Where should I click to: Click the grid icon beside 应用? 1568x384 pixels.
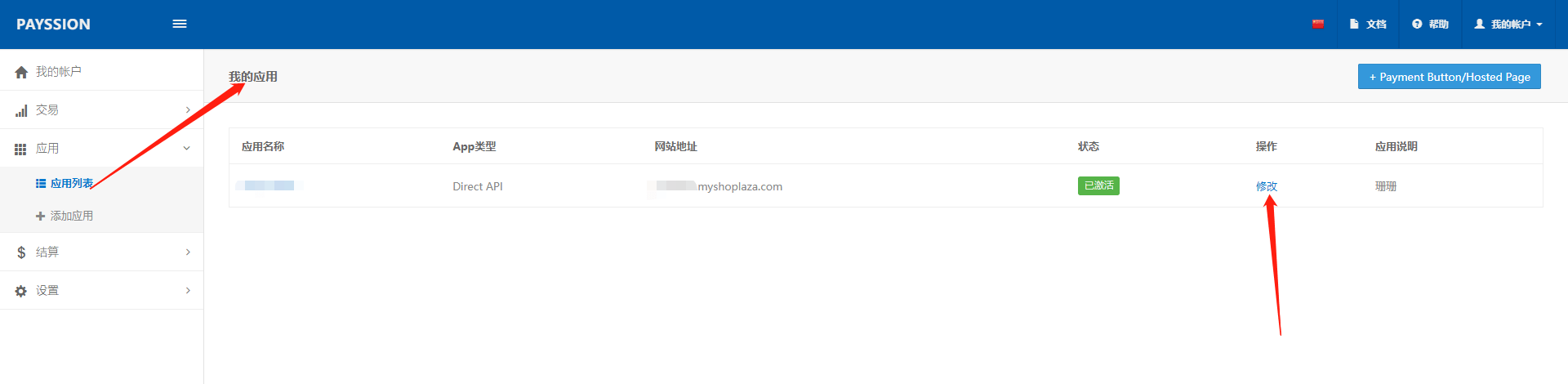pos(20,149)
